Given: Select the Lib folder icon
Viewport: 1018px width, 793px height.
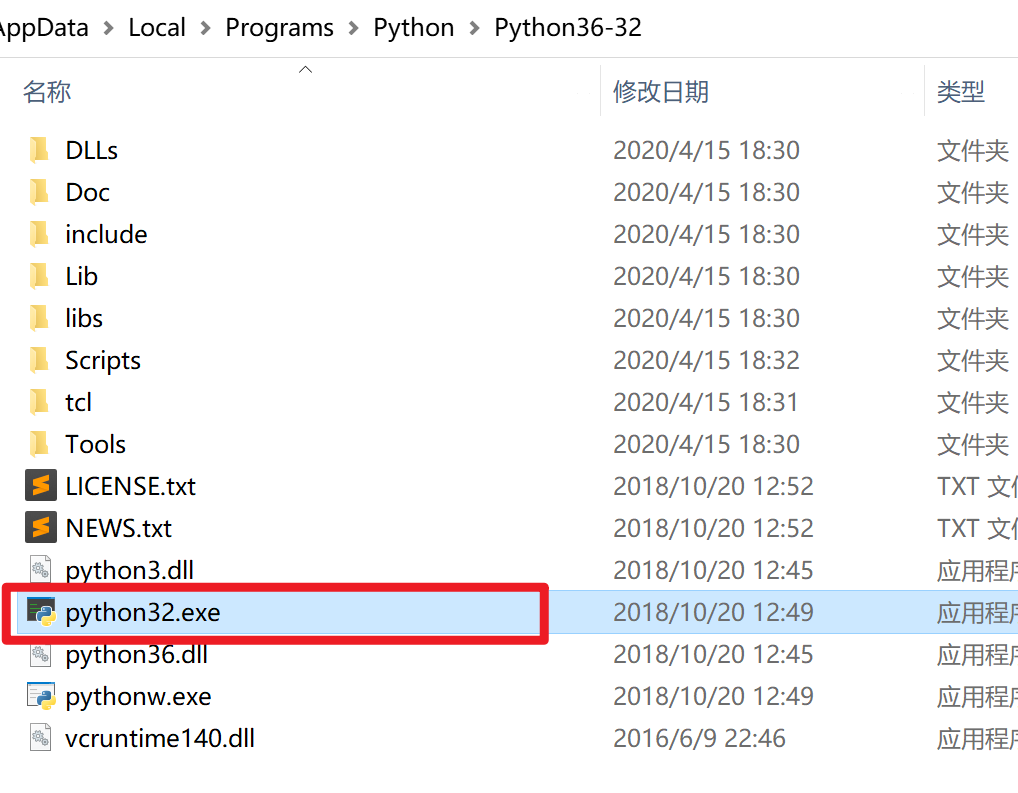Looking at the screenshot, I should click(40, 276).
